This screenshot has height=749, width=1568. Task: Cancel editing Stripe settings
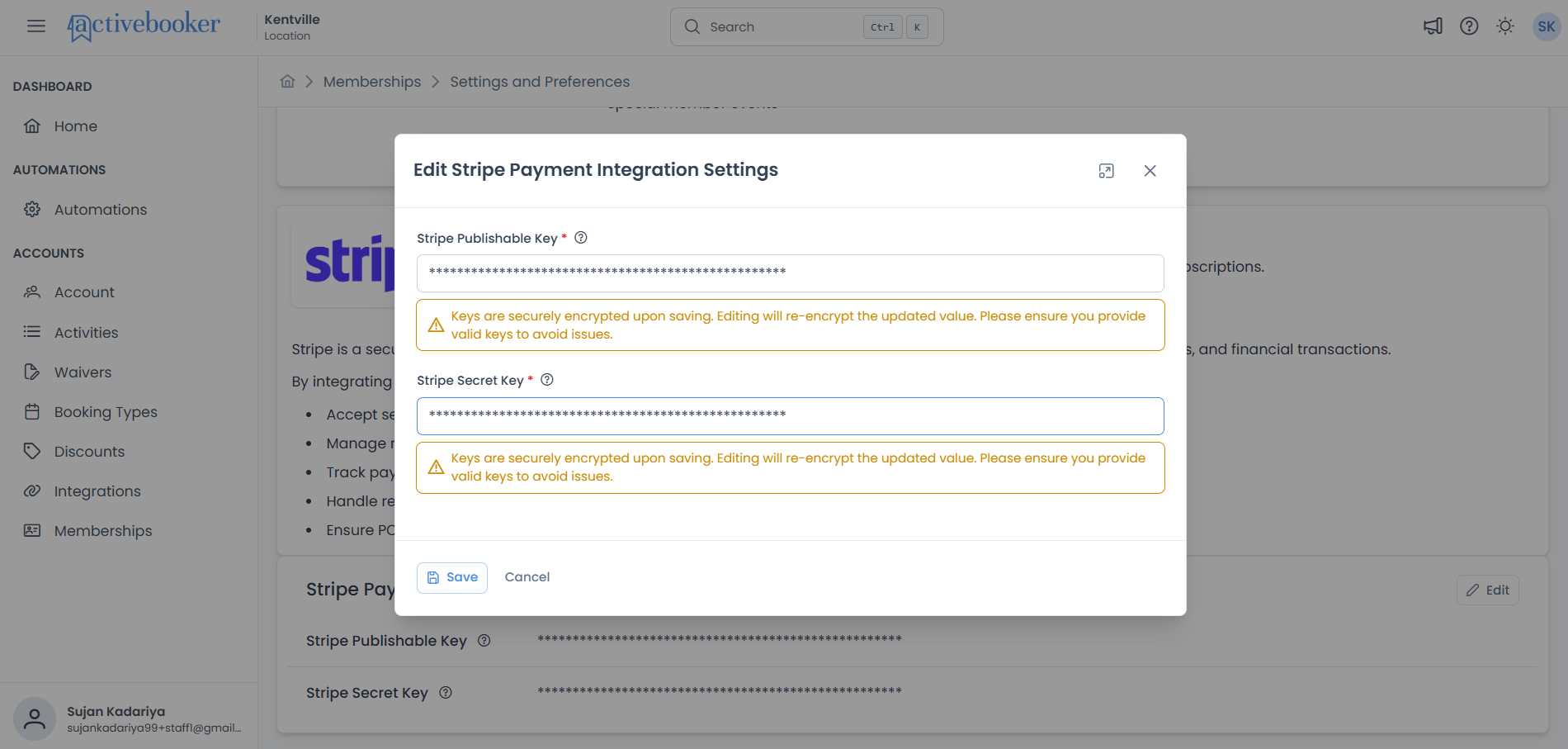click(x=527, y=577)
